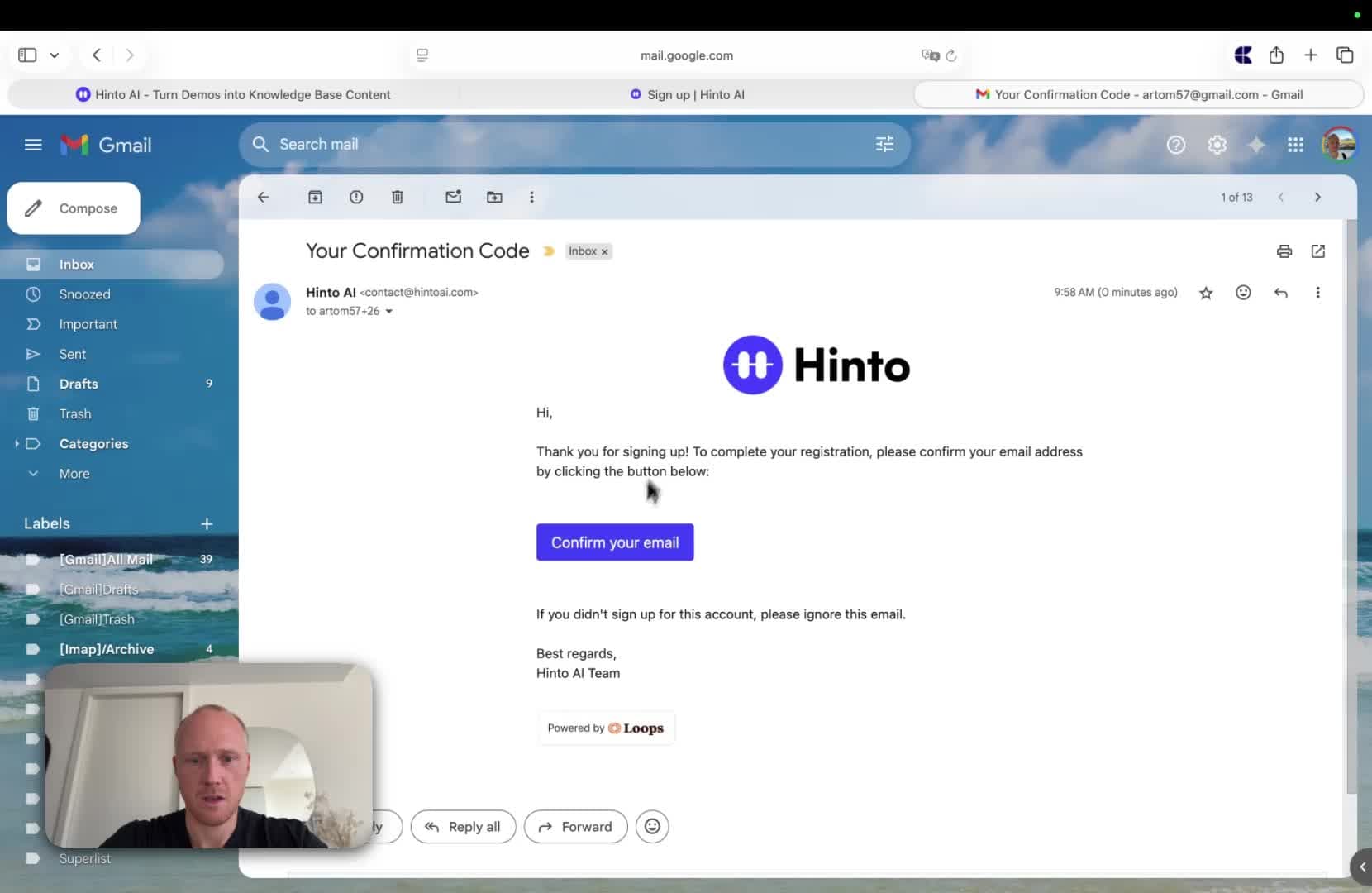This screenshot has width=1372, height=893.
Task: Switch to Hinto AI Knowledge Base tab
Action: point(233,94)
